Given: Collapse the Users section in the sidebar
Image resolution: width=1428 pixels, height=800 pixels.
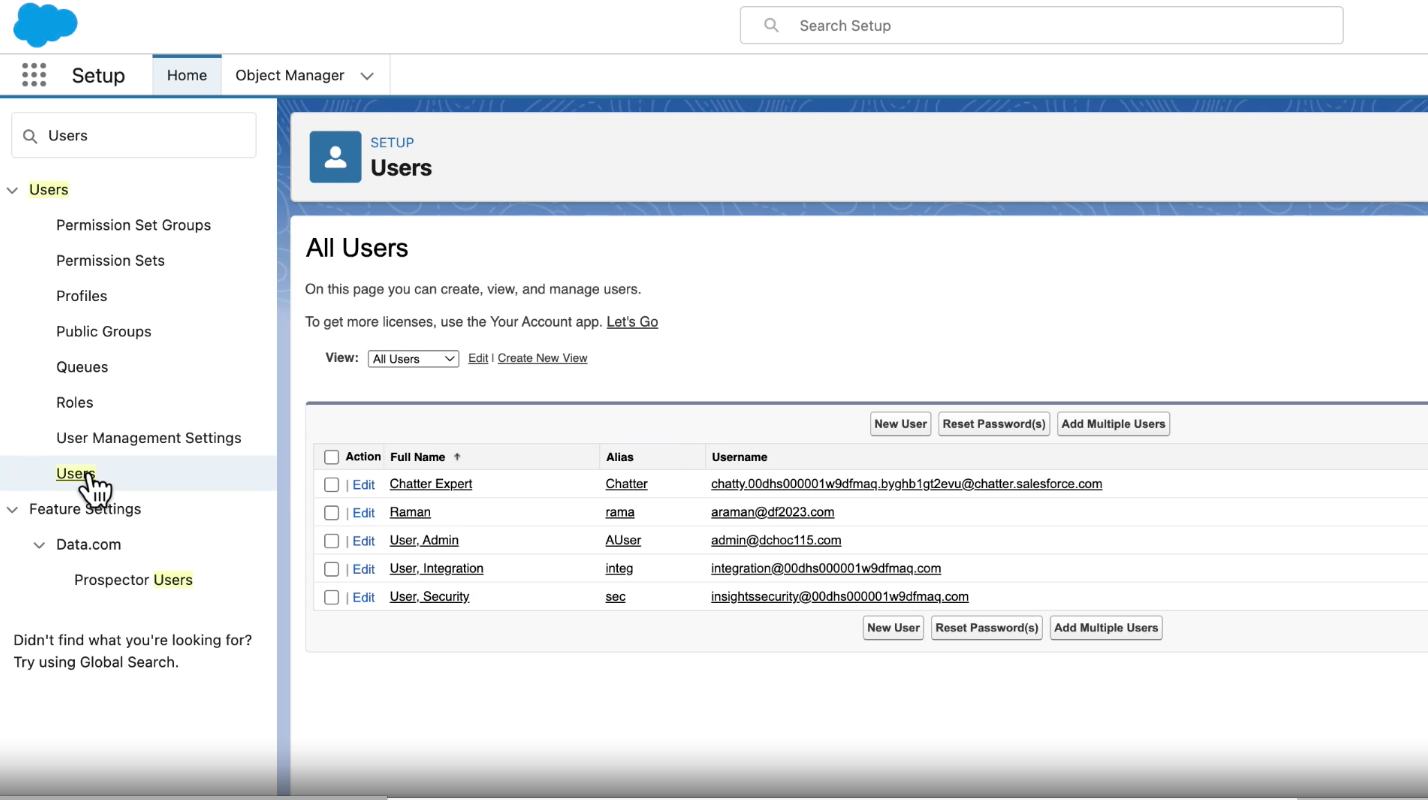Looking at the screenshot, I should 12,189.
